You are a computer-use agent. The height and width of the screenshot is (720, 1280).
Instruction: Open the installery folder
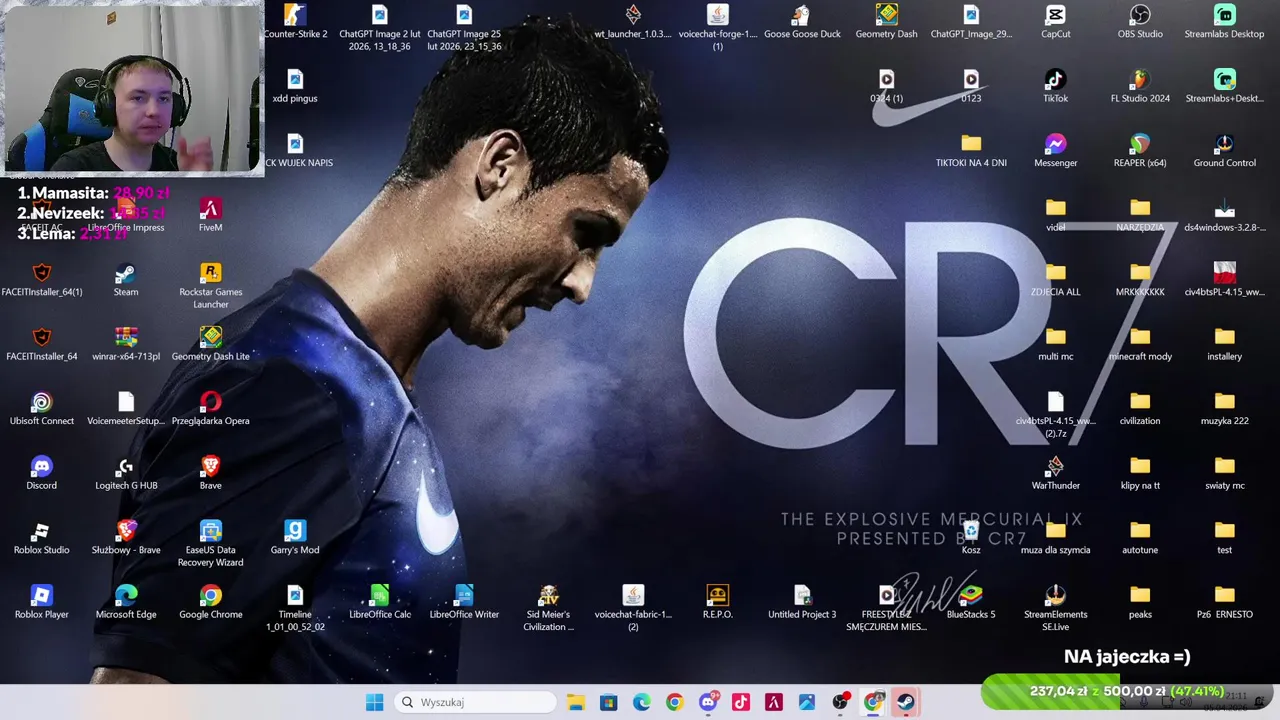(x=1224, y=344)
